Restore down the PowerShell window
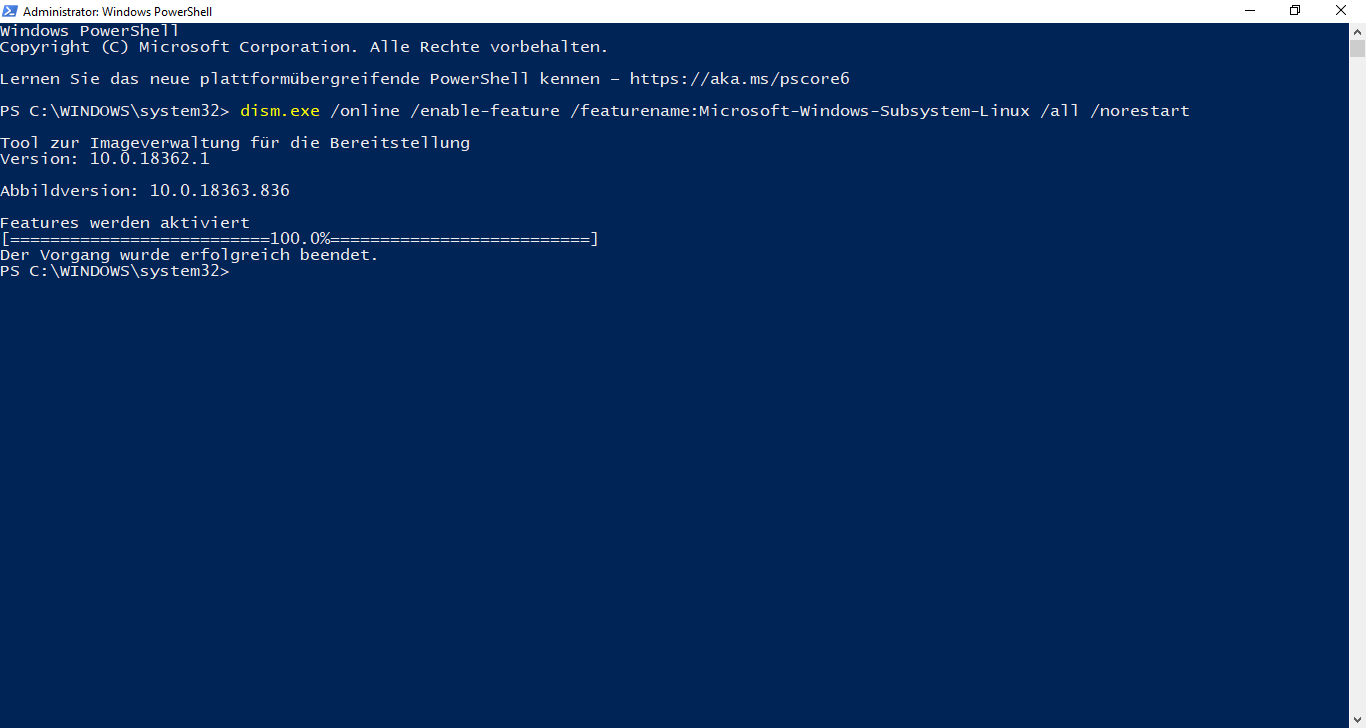This screenshot has height=728, width=1366. [1295, 11]
